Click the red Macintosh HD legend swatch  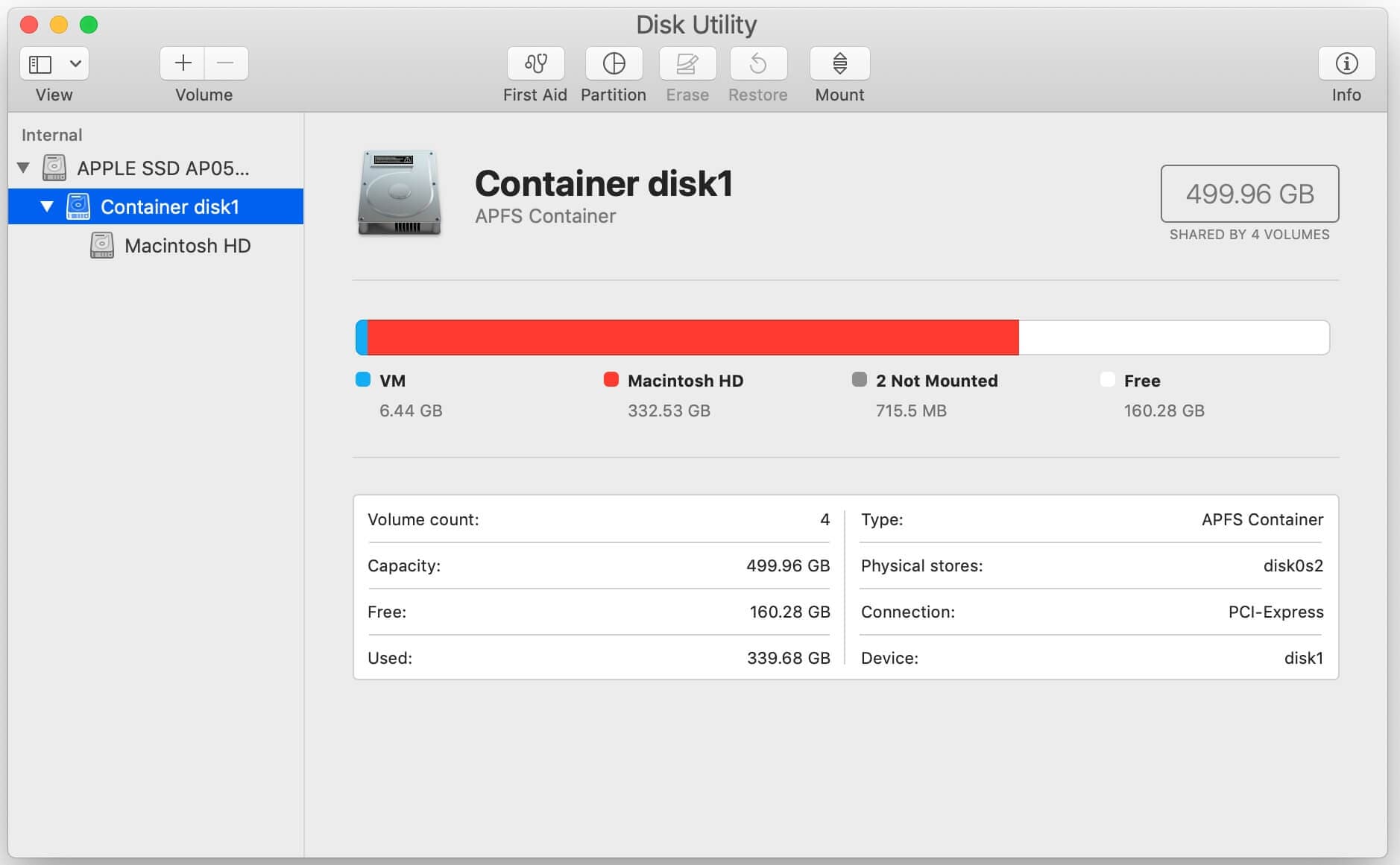pos(611,380)
